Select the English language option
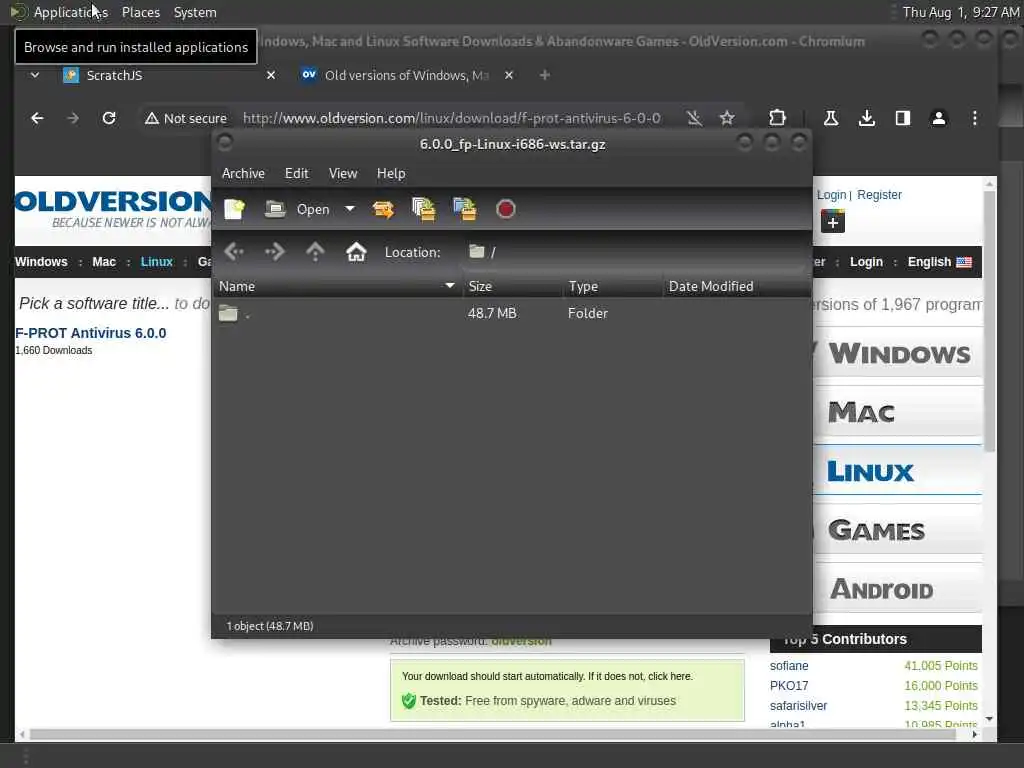This screenshot has width=1024, height=768. (939, 262)
